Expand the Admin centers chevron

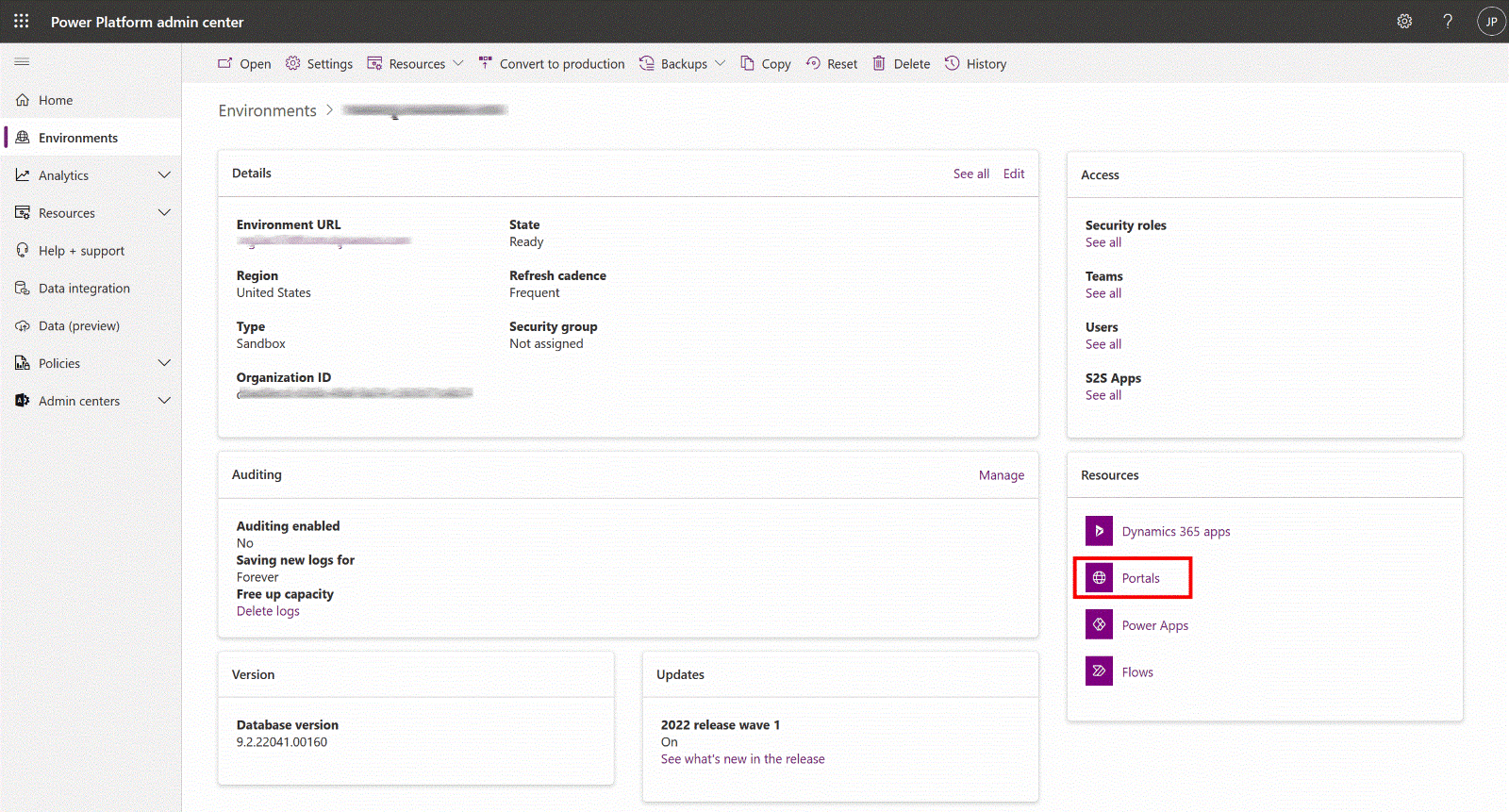pos(164,401)
